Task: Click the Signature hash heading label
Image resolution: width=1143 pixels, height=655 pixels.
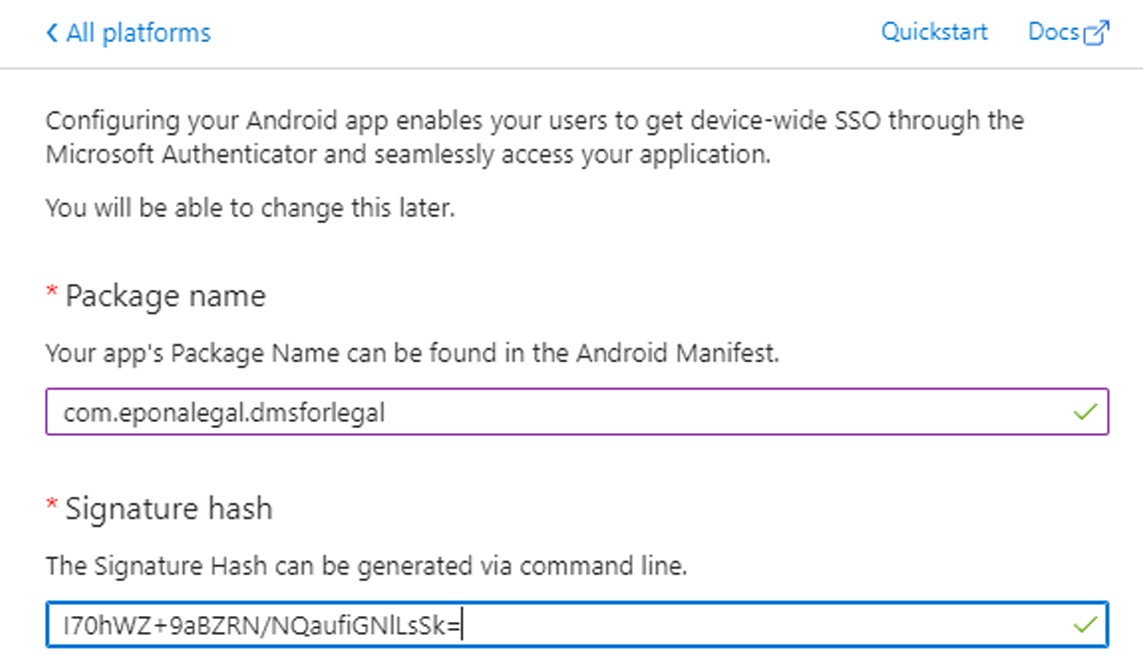Action: [169, 508]
